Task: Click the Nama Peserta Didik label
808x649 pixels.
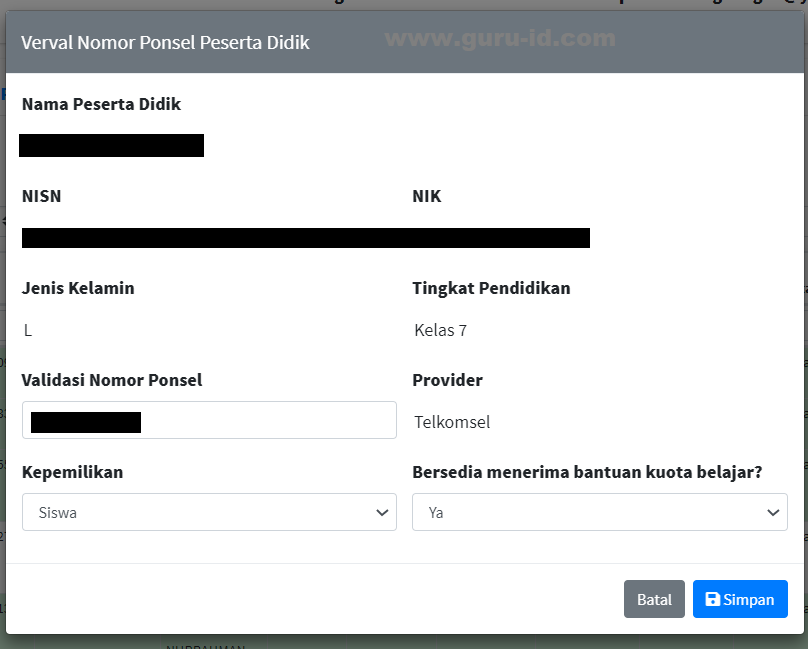Action: pos(101,104)
